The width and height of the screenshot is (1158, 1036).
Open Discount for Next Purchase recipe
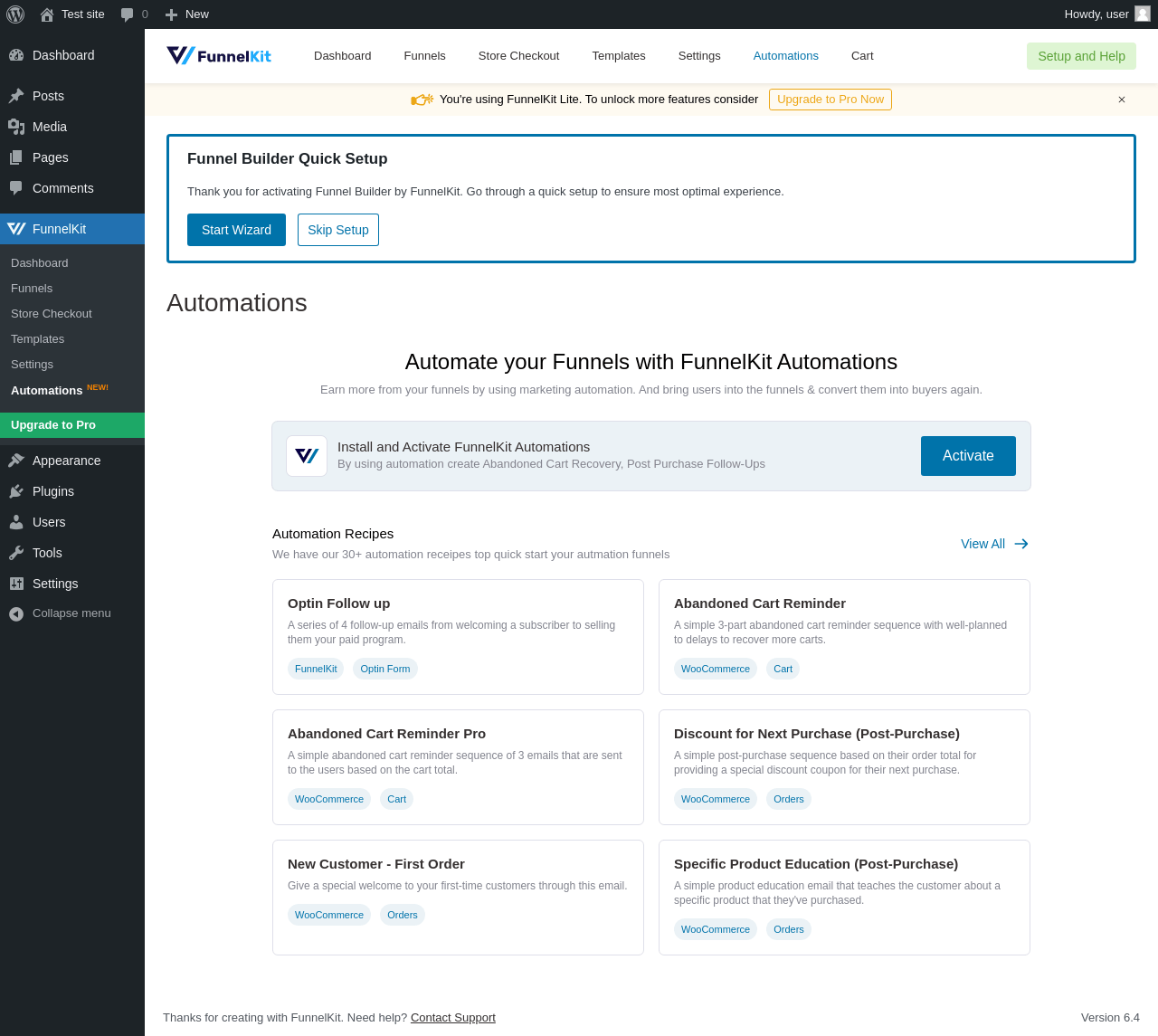pyautogui.click(x=817, y=734)
